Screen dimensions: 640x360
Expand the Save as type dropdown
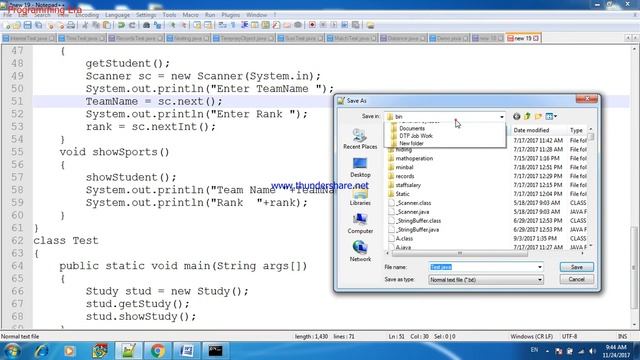click(540, 280)
